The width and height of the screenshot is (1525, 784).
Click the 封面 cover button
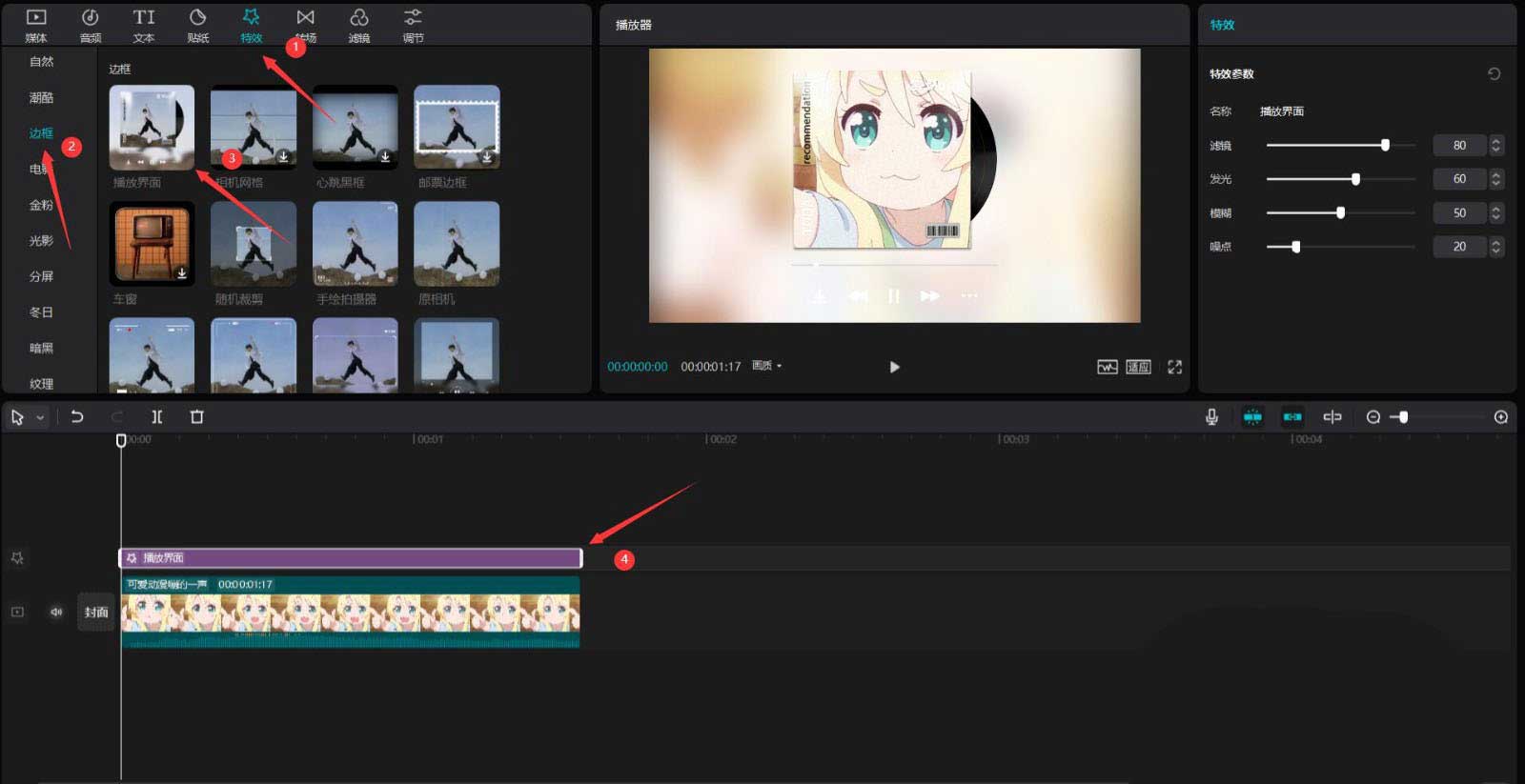[x=96, y=613]
